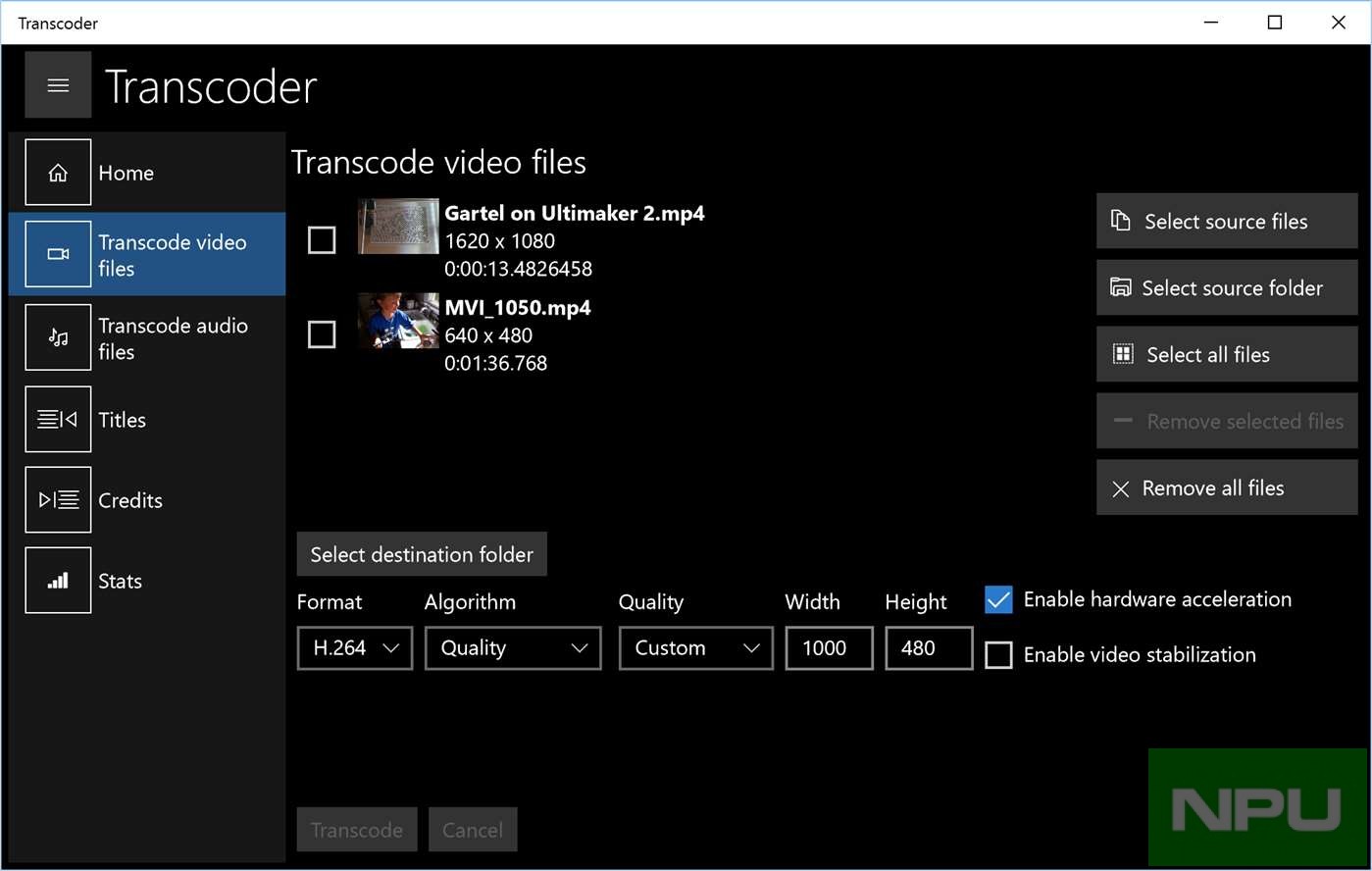Viewport: 1372px width, 871px height.
Task: Select the Transcode video files camera icon
Action: coord(58,253)
